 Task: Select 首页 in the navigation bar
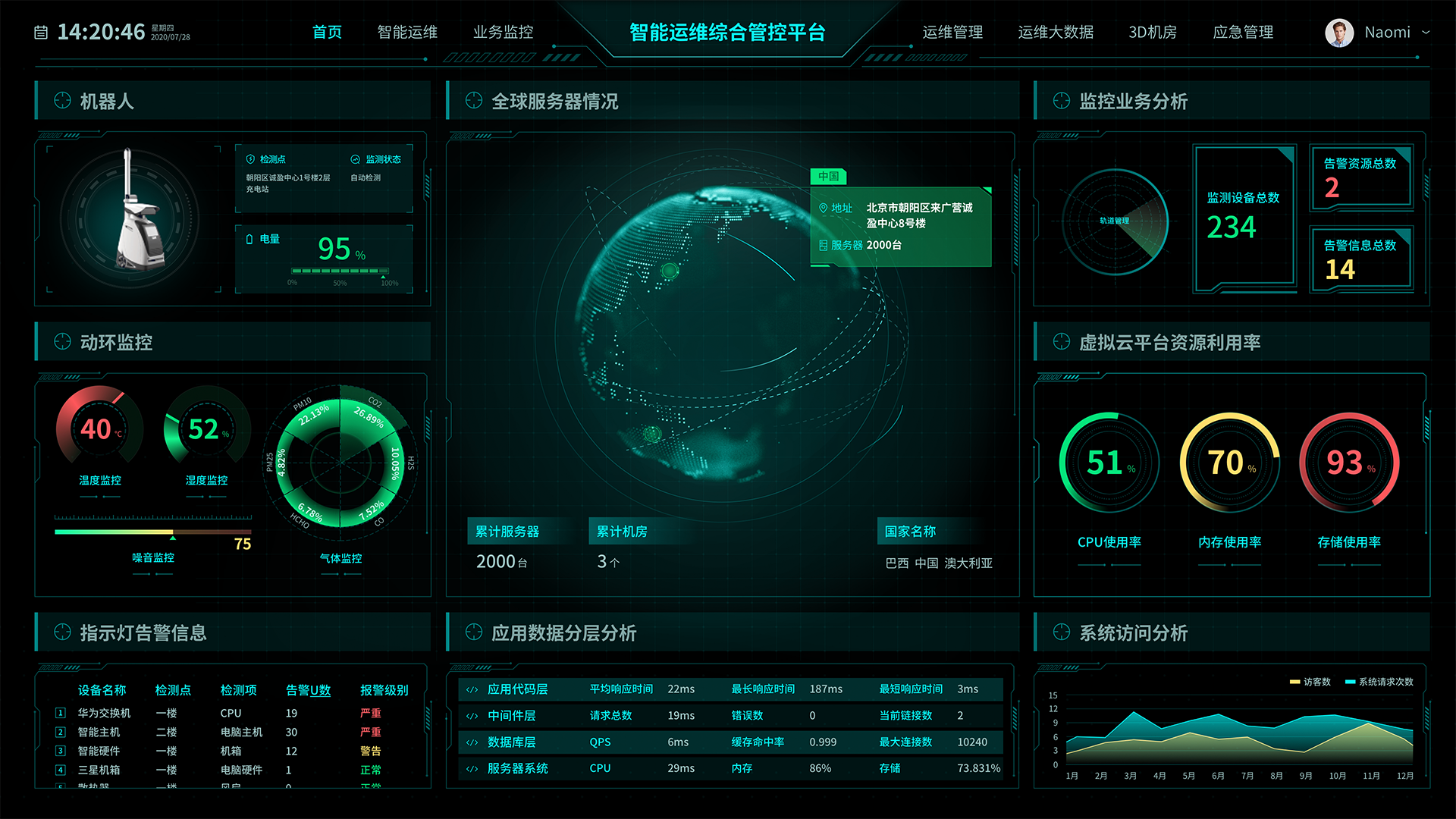pyautogui.click(x=326, y=33)
